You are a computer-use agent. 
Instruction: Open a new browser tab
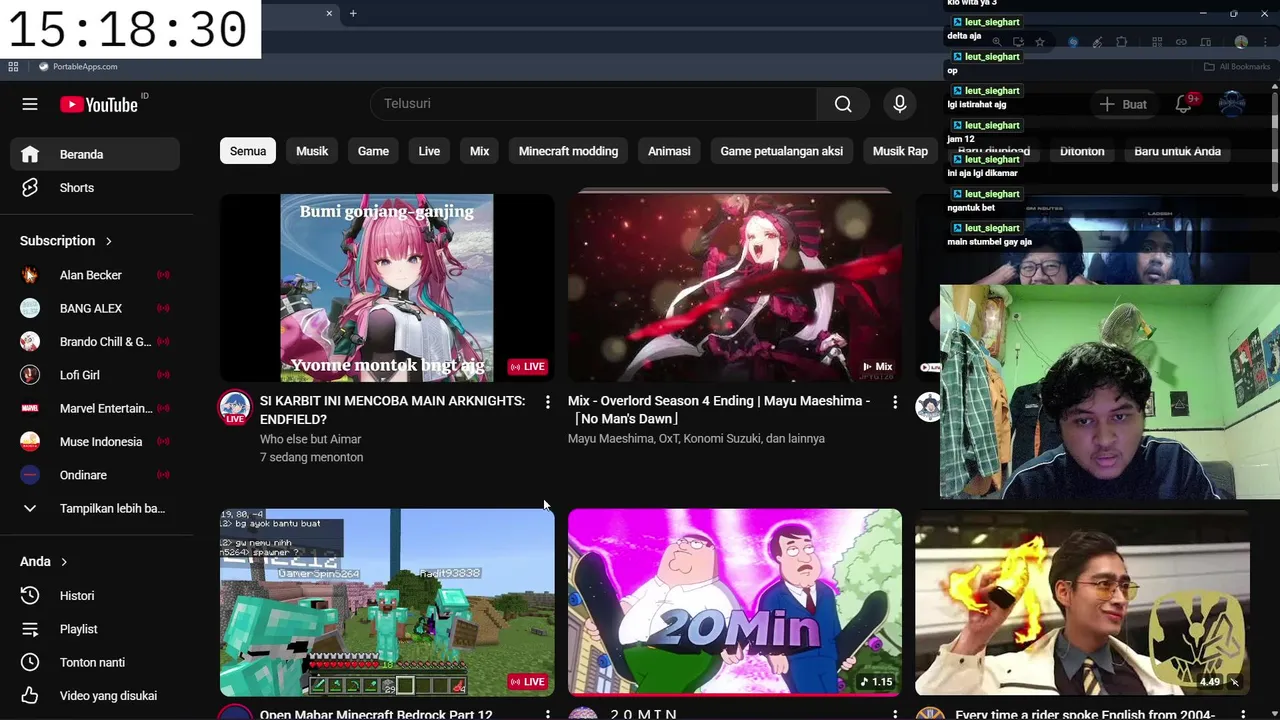(353, 13)
